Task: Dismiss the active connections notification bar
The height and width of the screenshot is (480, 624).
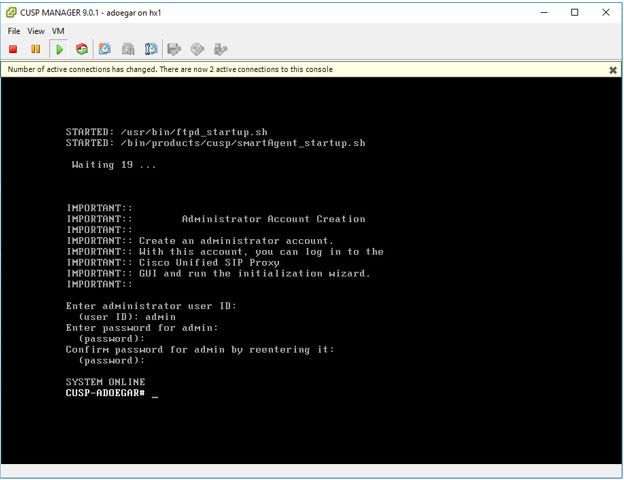Action: pos(613,70)
